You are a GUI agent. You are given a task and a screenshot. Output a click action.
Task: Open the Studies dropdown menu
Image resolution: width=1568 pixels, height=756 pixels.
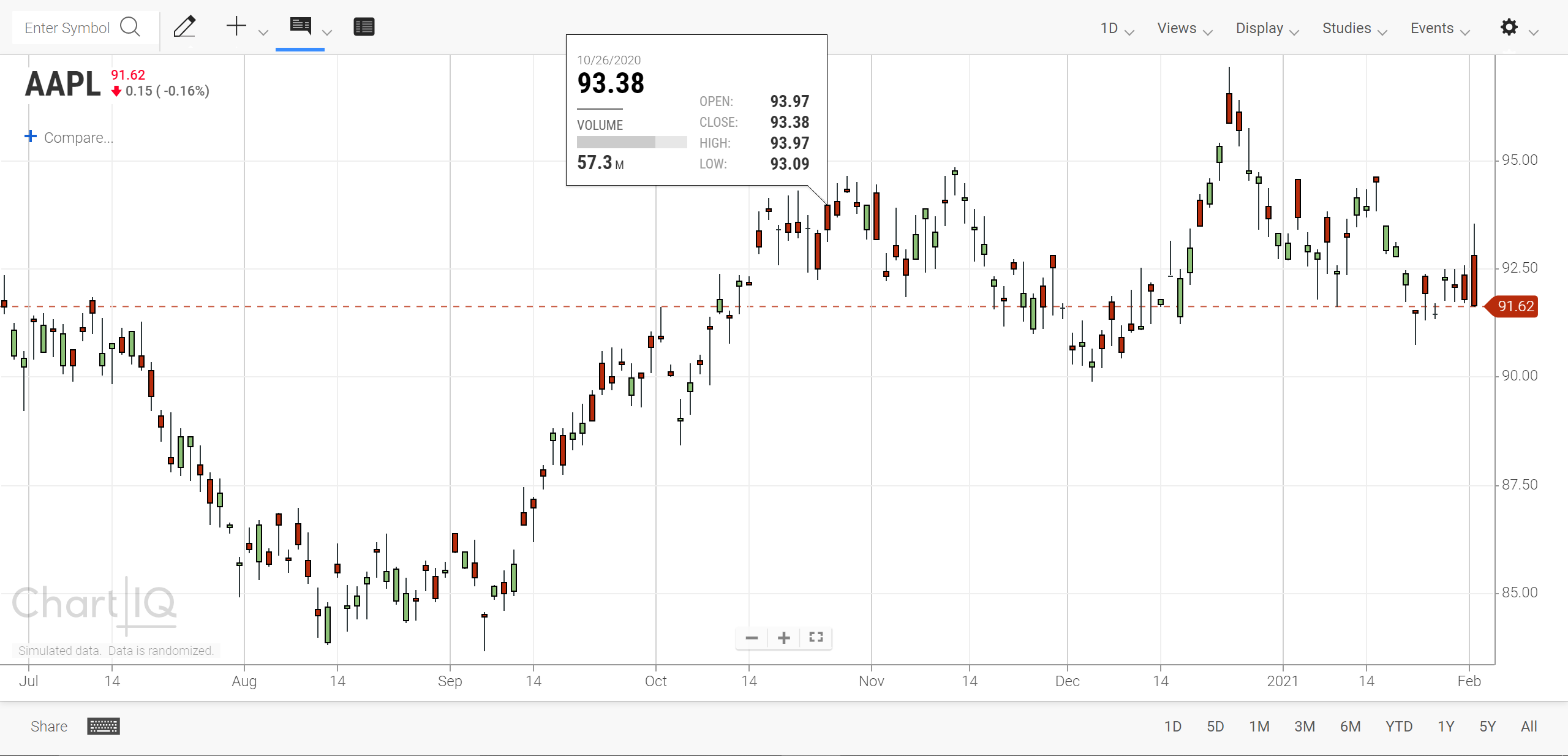coord(1354,28)
